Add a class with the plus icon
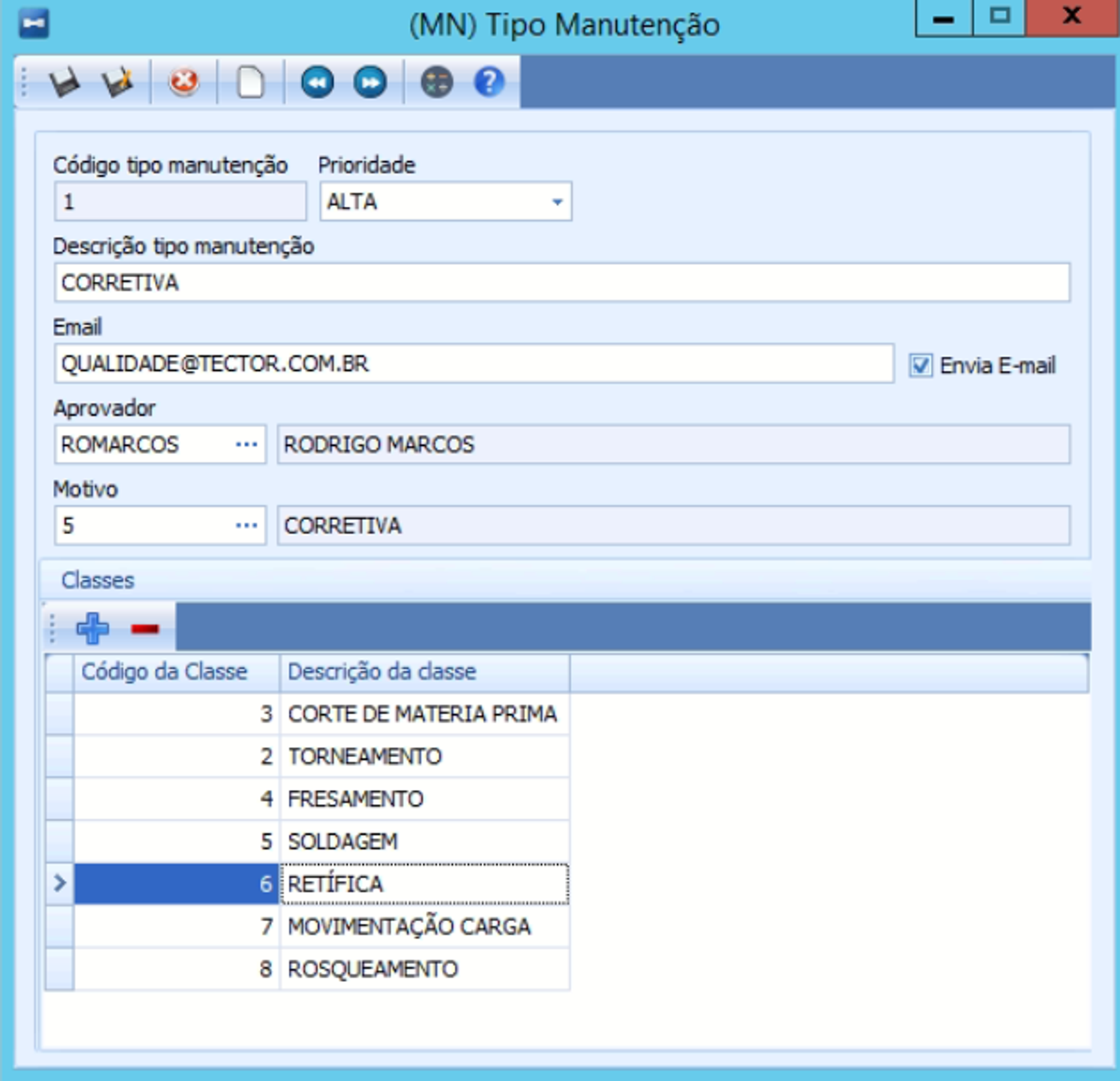Screen dimensions: 1120x1081 [92, 629]
